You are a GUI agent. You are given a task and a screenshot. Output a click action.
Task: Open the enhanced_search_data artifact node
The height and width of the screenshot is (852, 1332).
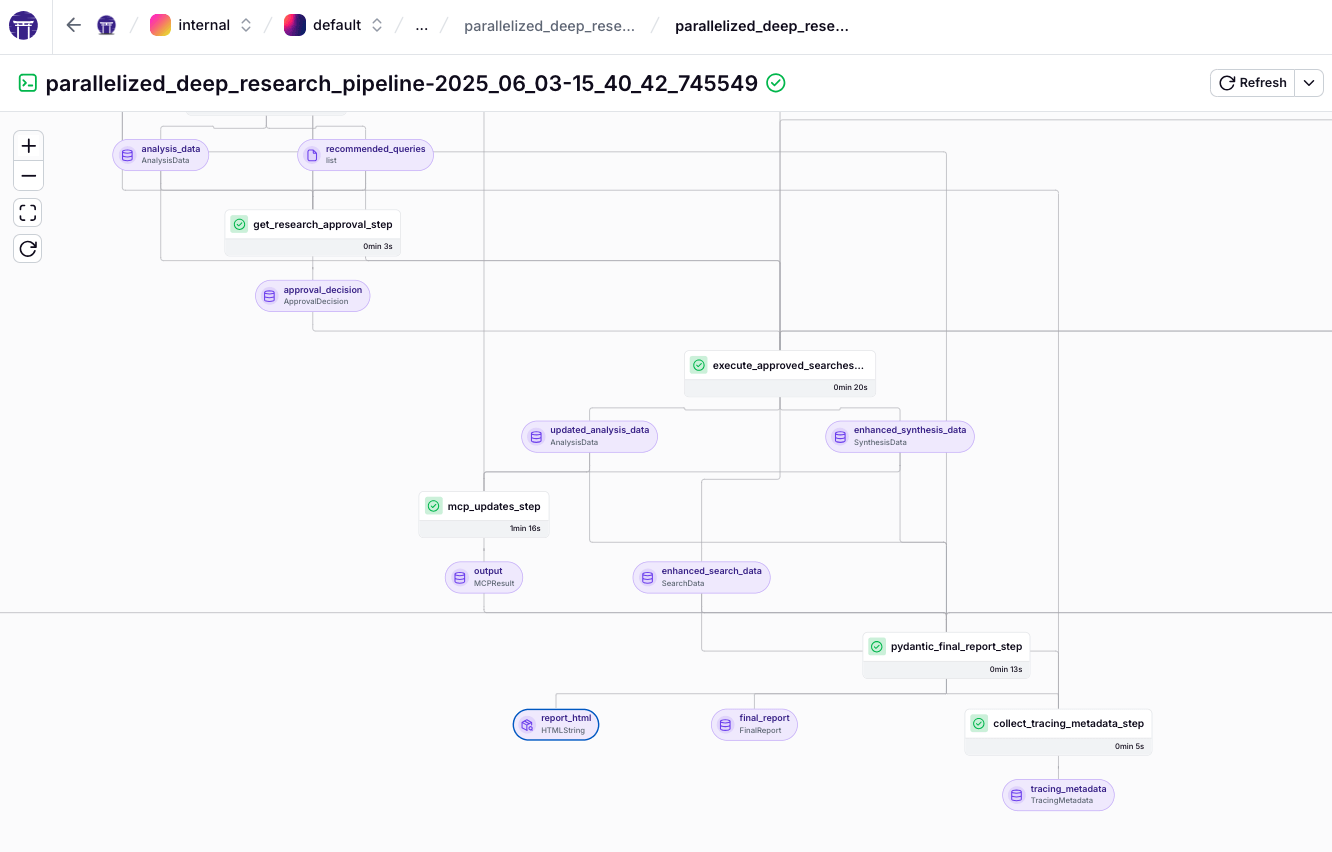pos(701,577)
